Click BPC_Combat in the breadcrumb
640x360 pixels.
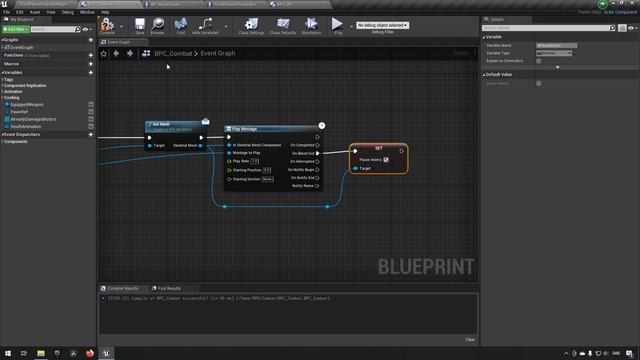(173, 53)
